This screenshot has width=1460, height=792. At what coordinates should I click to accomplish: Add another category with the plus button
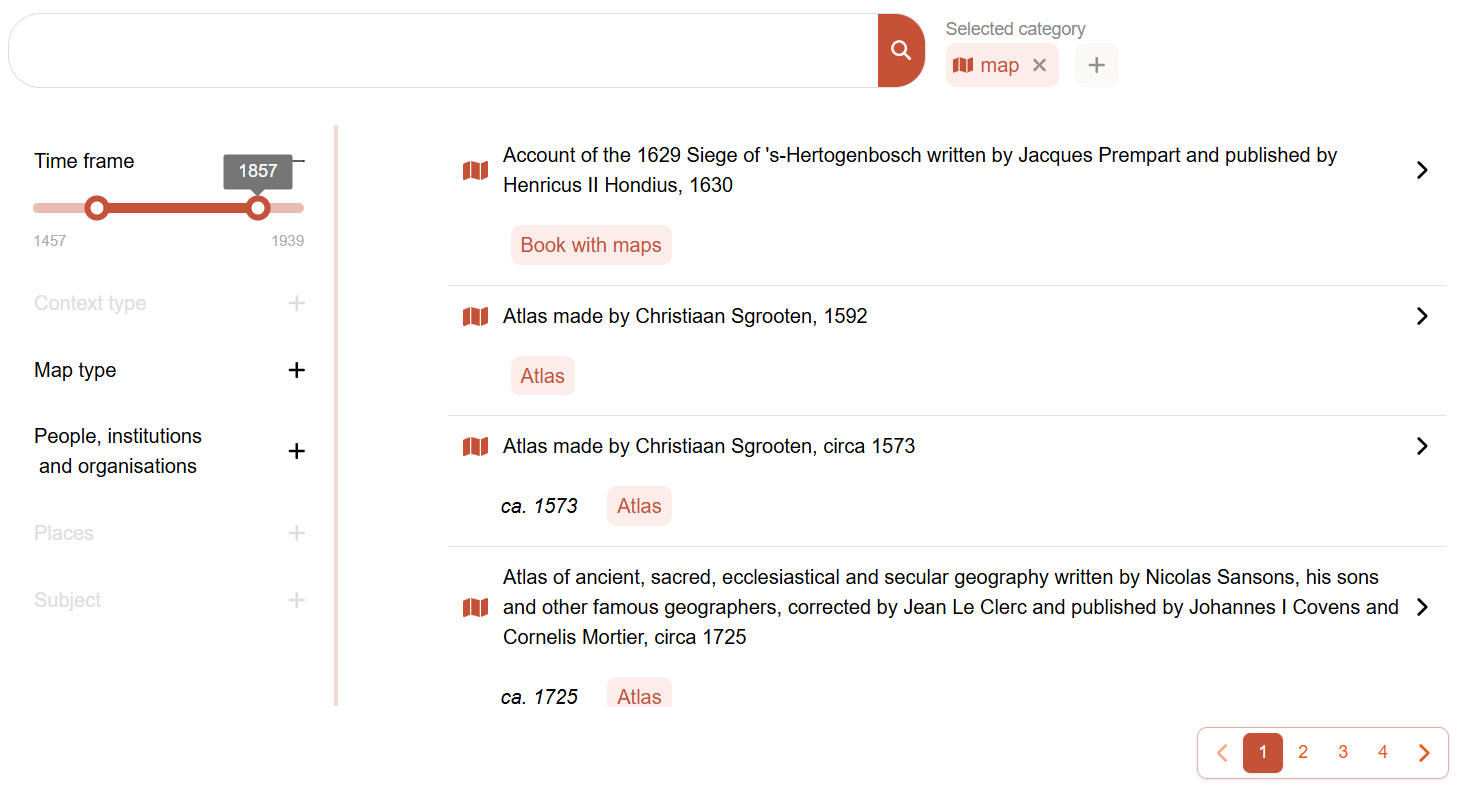tap(1096, 65)
